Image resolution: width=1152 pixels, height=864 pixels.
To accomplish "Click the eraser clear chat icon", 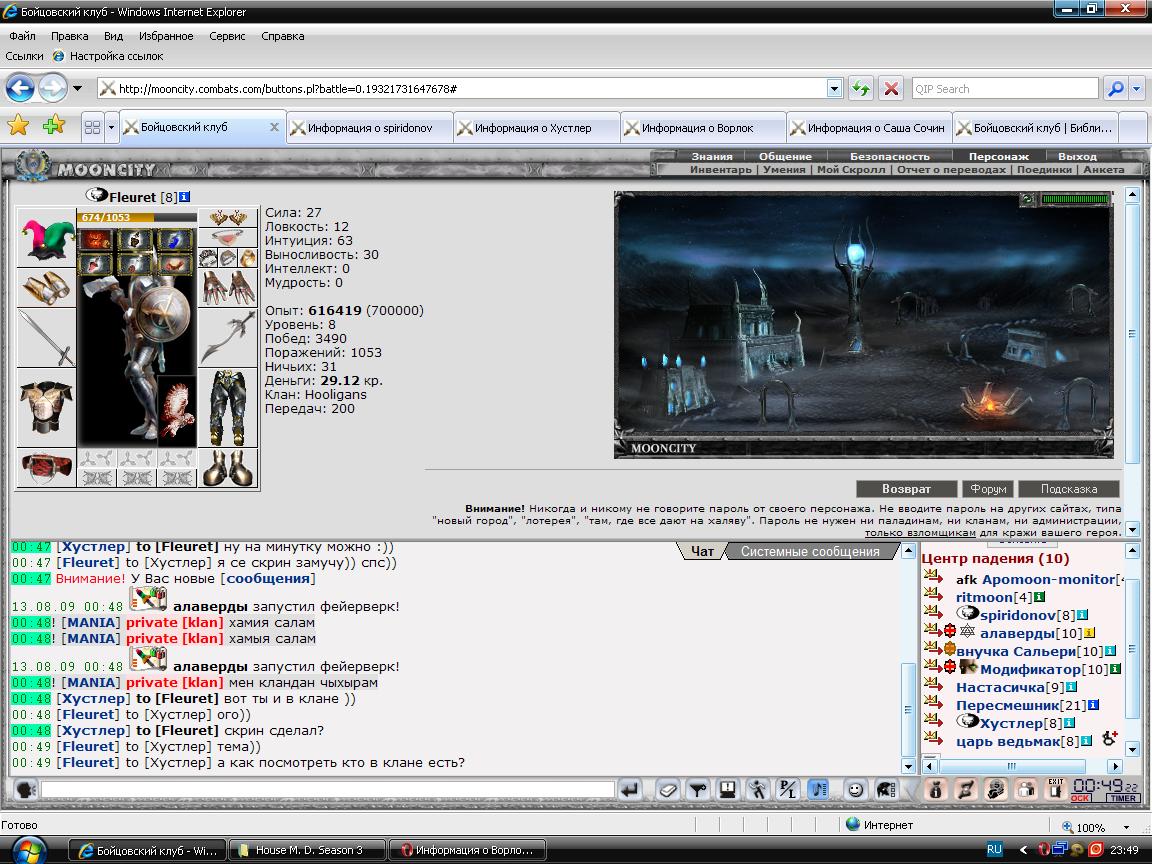I will coord(667,790).
